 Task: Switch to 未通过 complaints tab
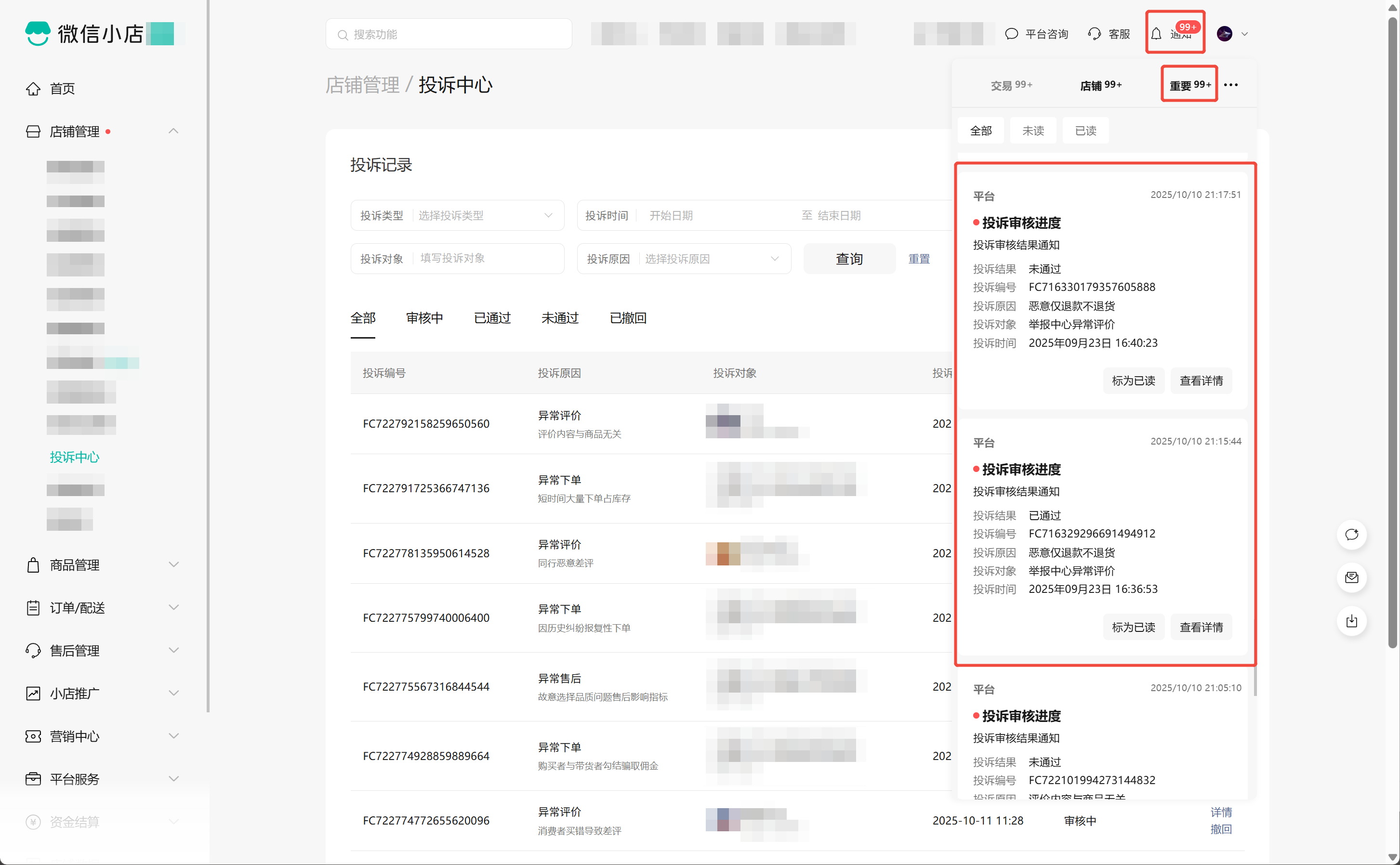[x=559, y=318]
